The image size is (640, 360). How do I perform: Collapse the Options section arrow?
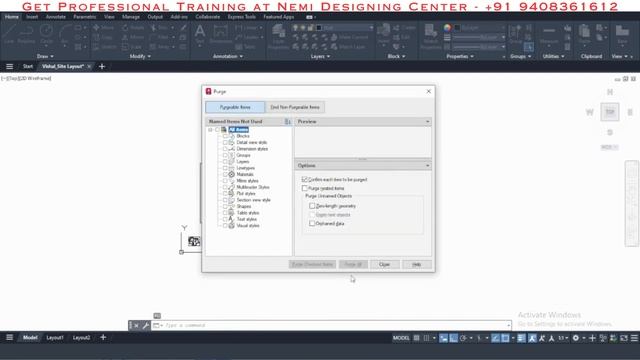point(427,166)
